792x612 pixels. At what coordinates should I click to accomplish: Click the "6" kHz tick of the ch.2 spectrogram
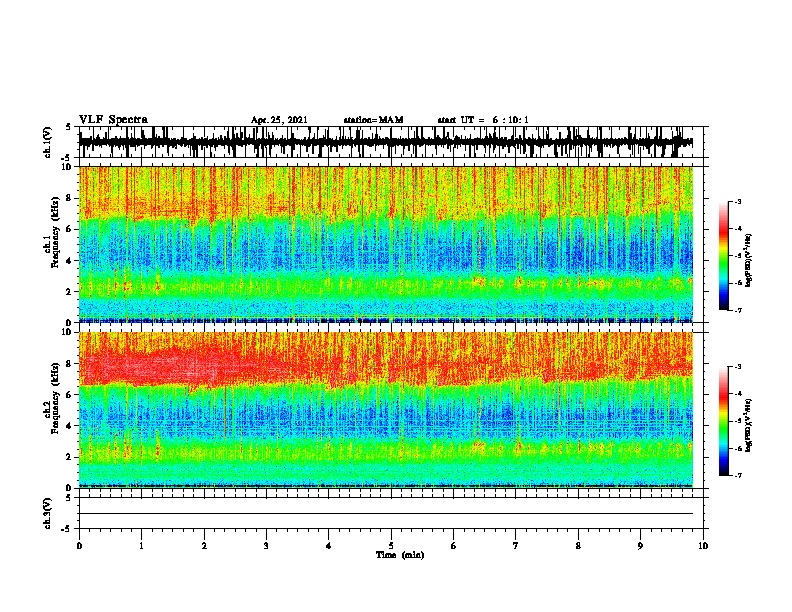[x=70, y=394]
